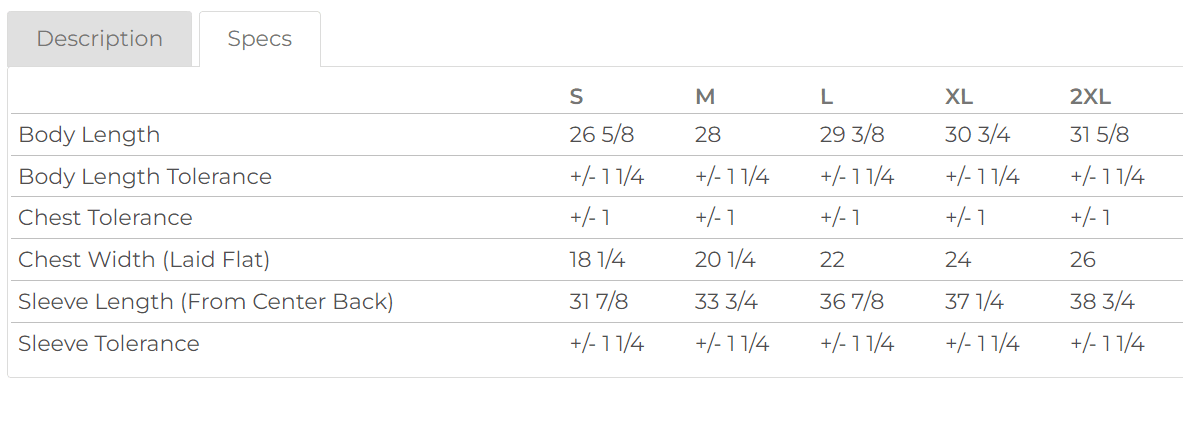Click the Chest Width (Laid Flat) label
Viewport: 1183px width, 431px height.
[144, 260]
